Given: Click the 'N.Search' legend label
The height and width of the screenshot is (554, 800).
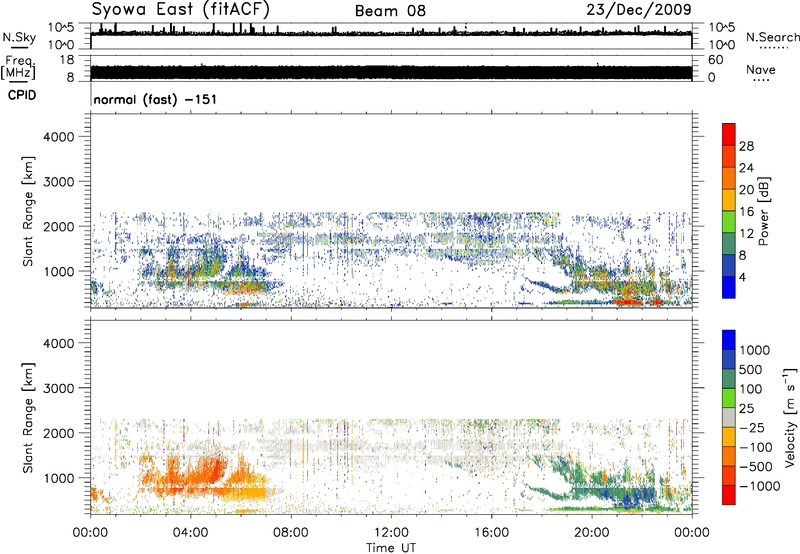Looking at the screenshot, I should (x=772, y=37).
